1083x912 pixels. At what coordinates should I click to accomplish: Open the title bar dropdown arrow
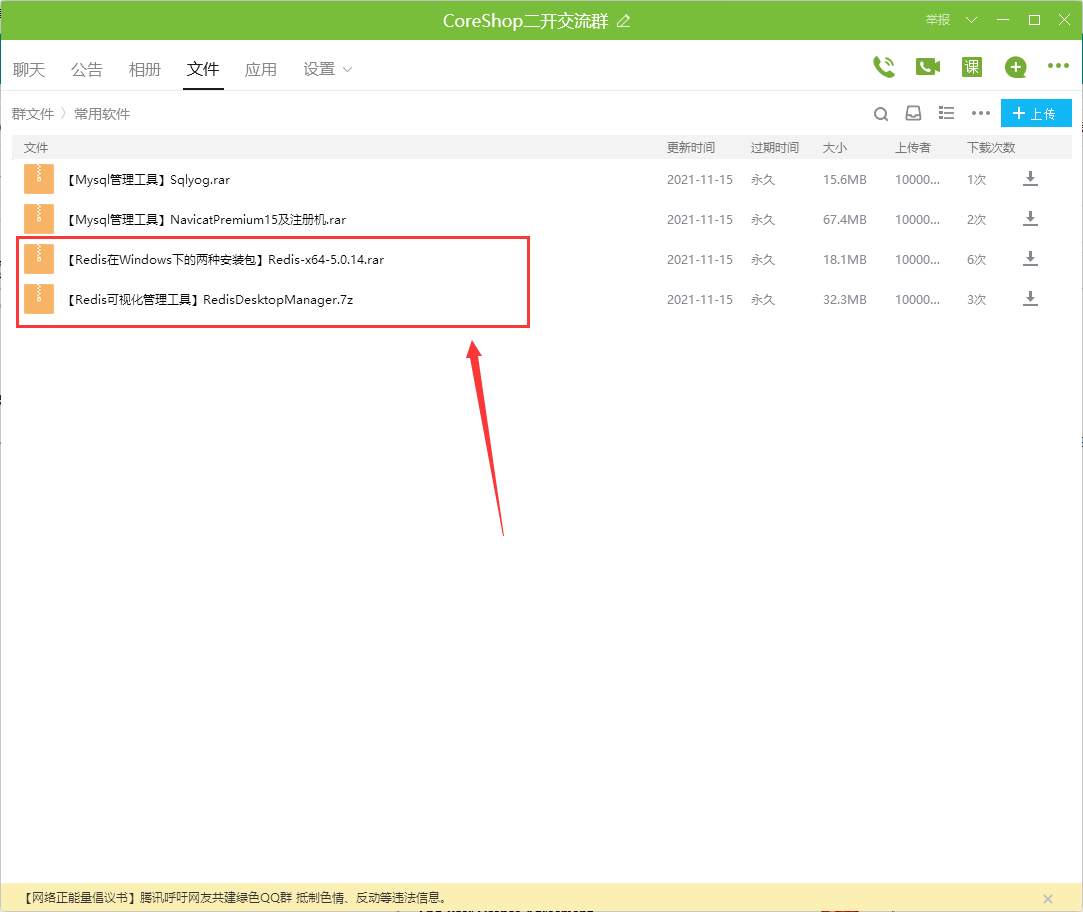(x=971, y=20)
